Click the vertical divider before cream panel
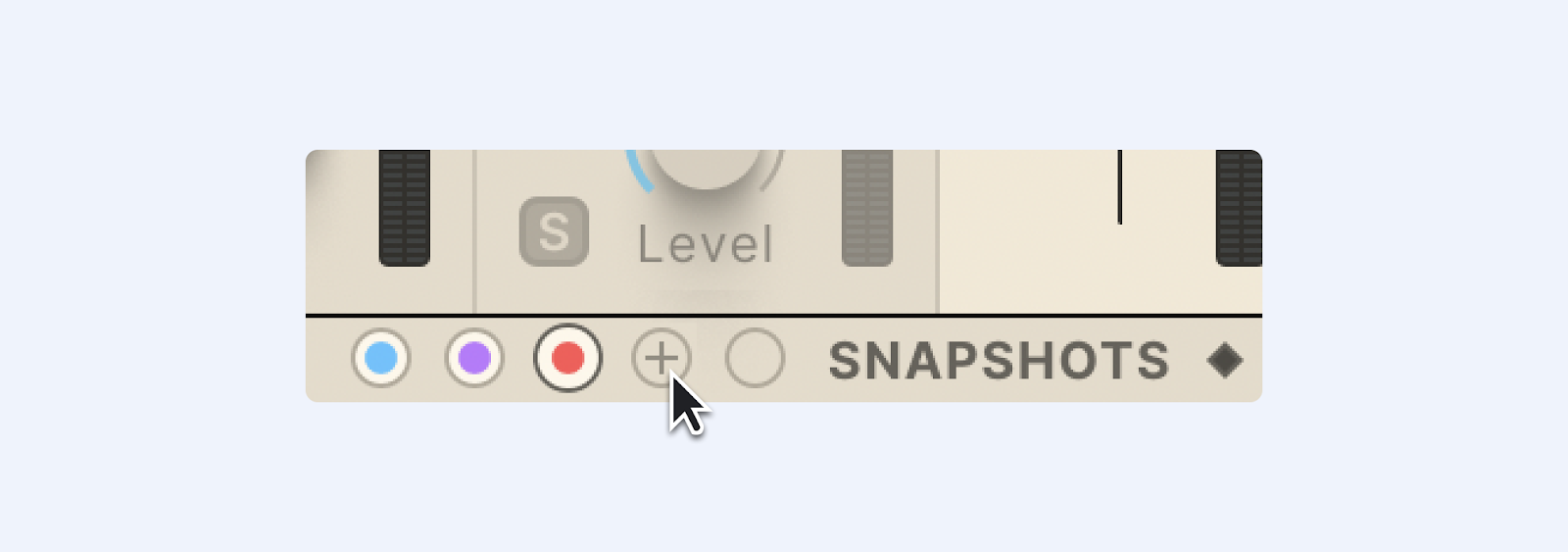This screenshot has height=552, width=1568. pyautogui.click(x=938, y=232)
